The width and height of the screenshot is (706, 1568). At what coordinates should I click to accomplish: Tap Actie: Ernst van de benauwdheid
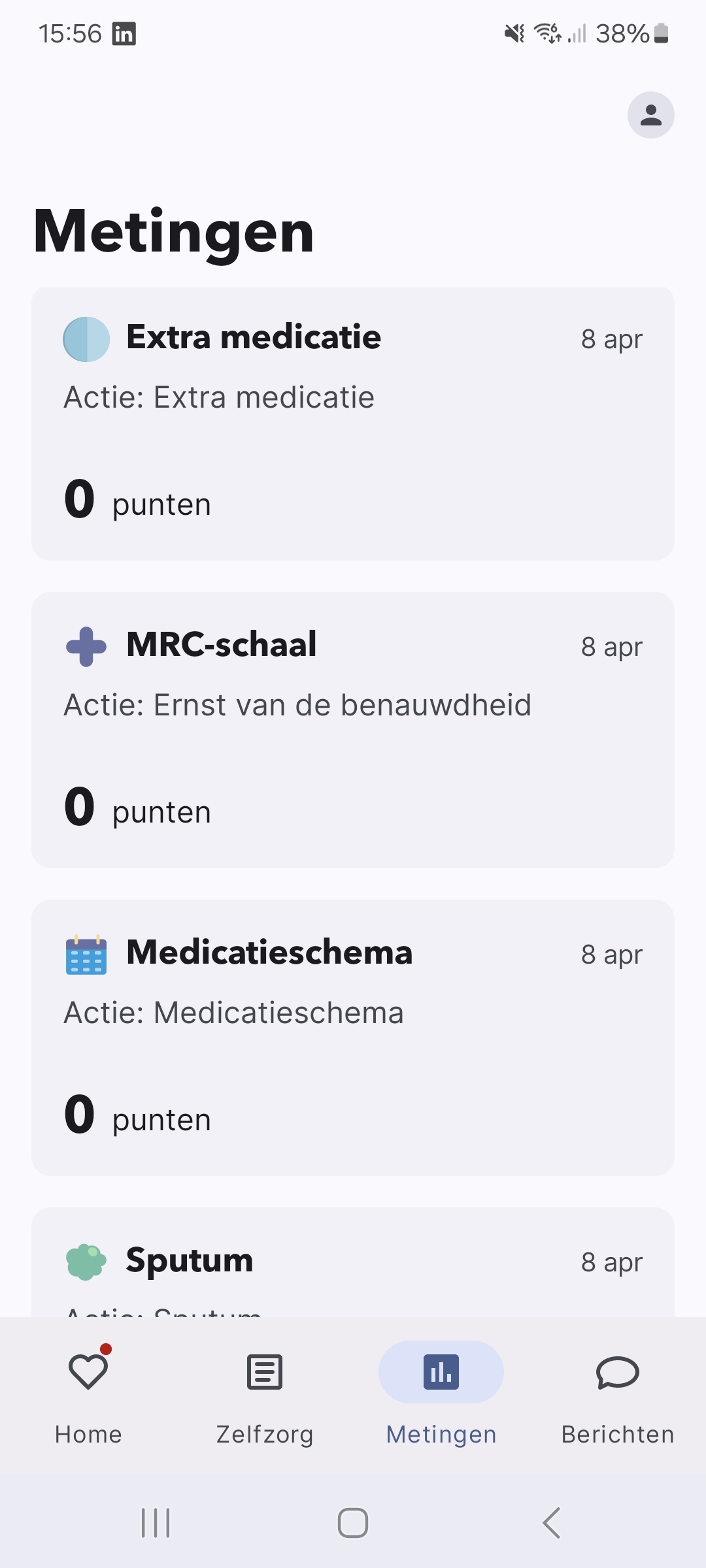[297, 706]
